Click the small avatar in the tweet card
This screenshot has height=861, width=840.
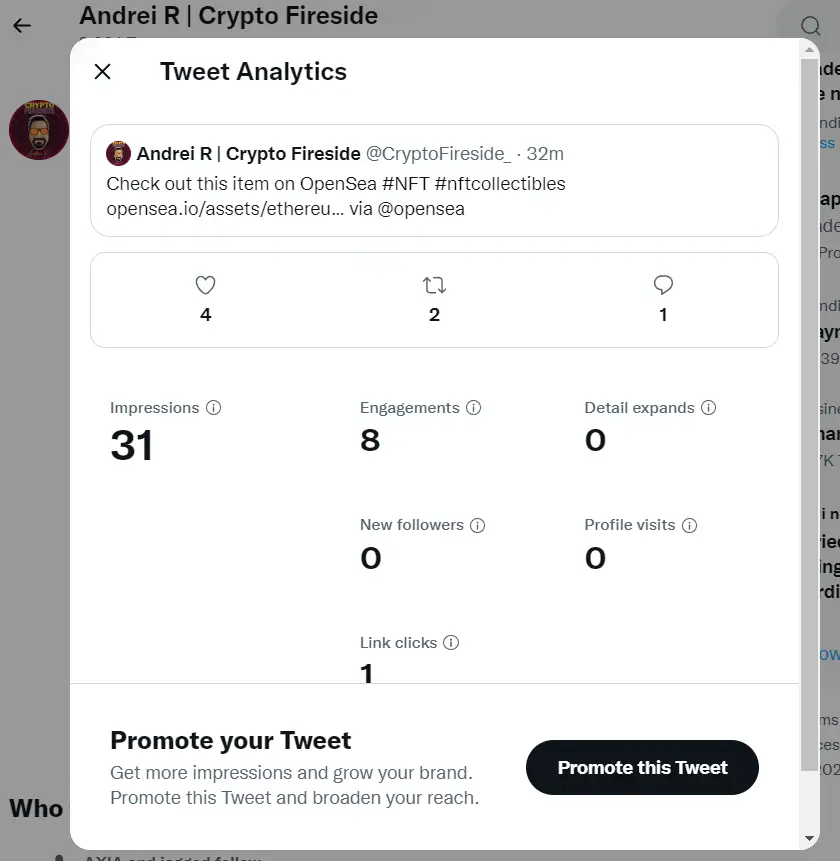119,154
